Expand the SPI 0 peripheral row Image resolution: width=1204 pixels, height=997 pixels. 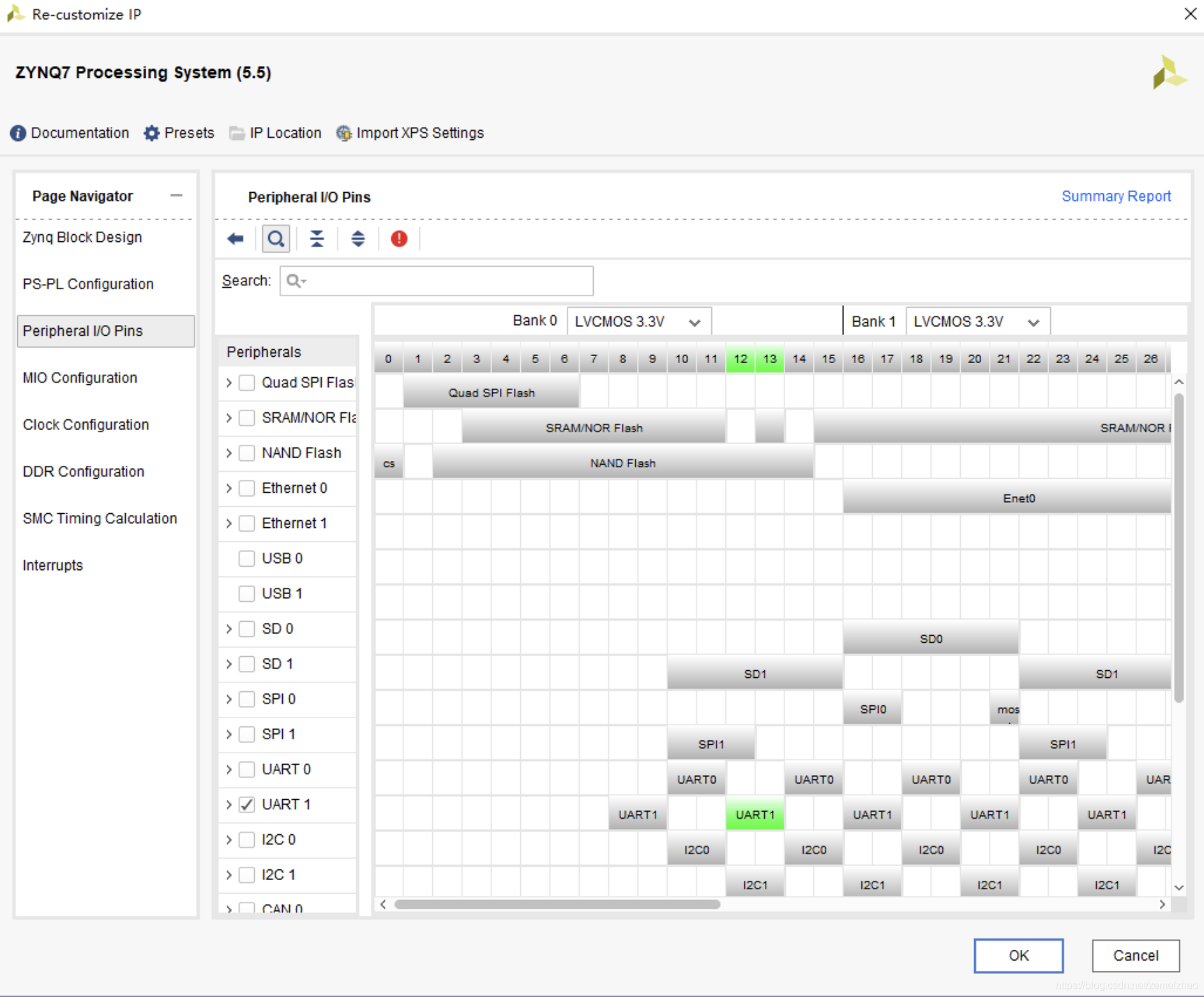point(229,699)
